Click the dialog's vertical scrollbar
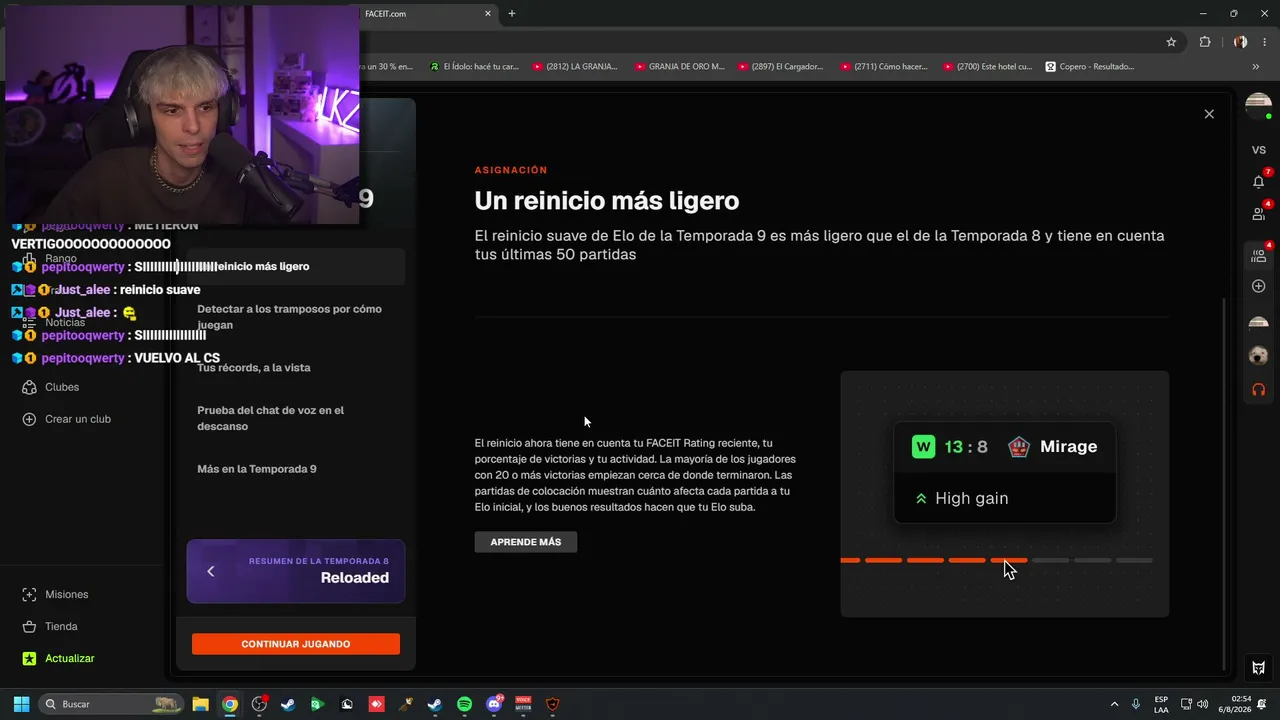 pos(1224,485)
